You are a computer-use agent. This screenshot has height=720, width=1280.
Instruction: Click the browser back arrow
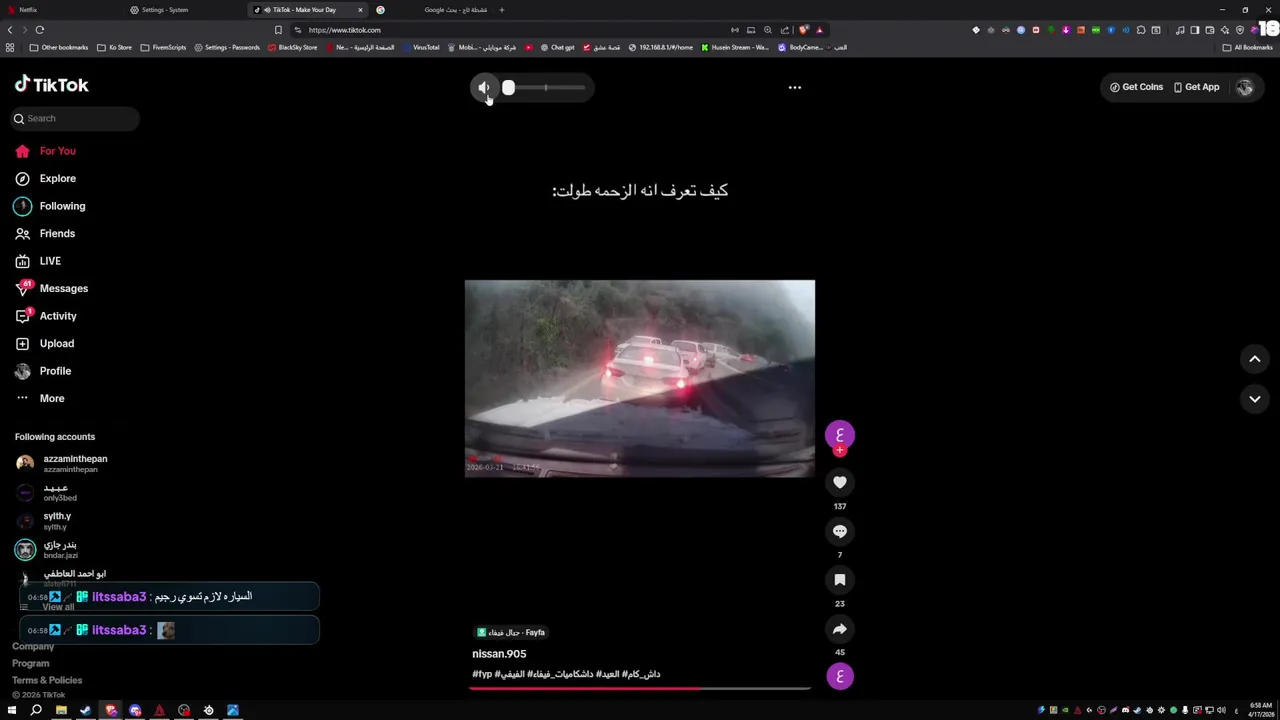[10, 30]
